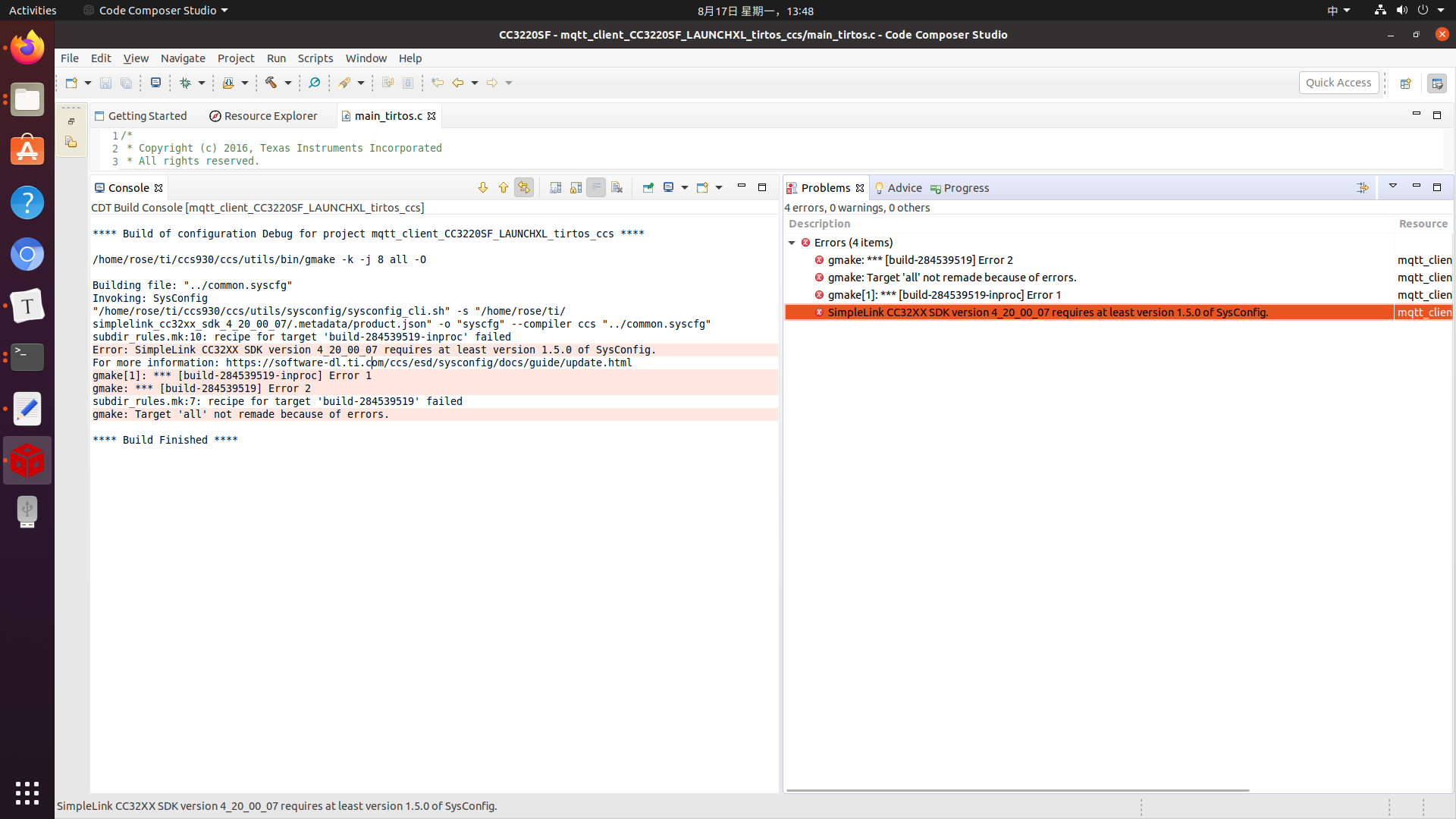This screenshot has width=1456, height=819.
Task: Click the Quick Access field
Action: pyautogui.click(x=1338, y=83)
